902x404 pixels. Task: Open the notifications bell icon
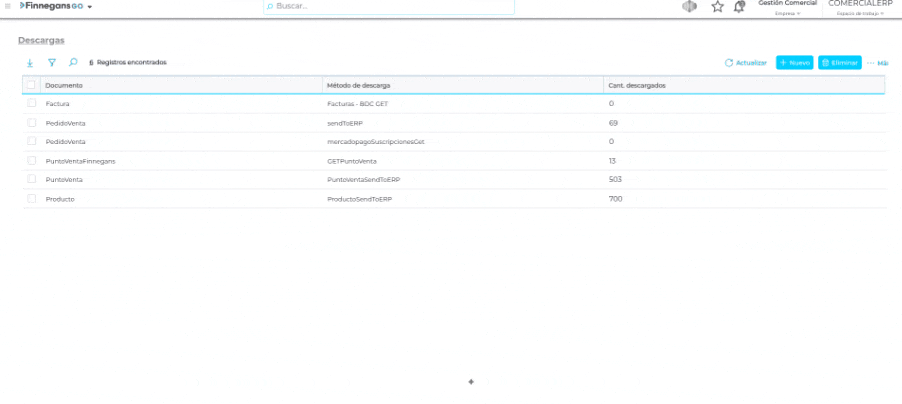740,7
